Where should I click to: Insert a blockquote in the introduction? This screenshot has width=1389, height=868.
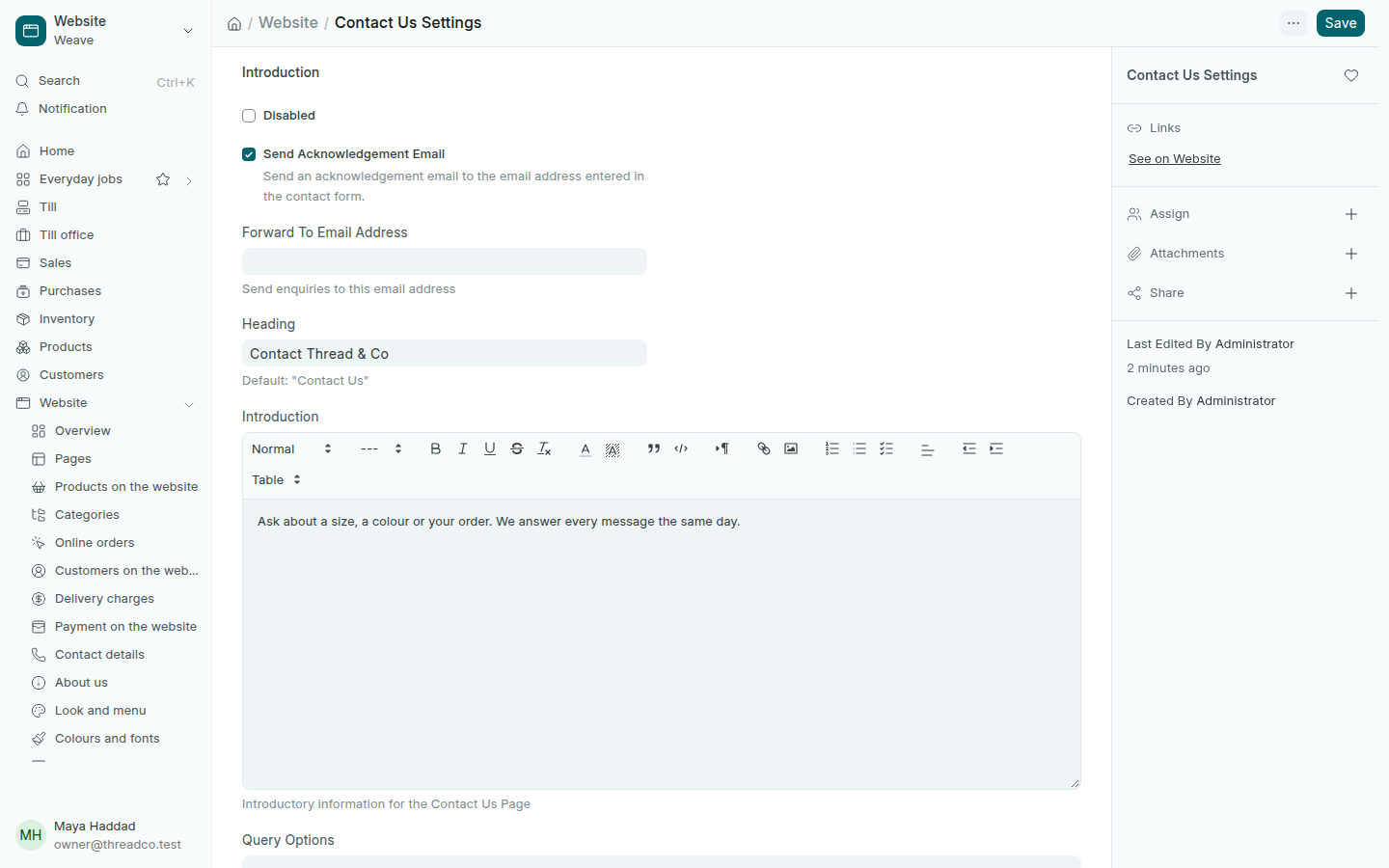coord(654,448)
